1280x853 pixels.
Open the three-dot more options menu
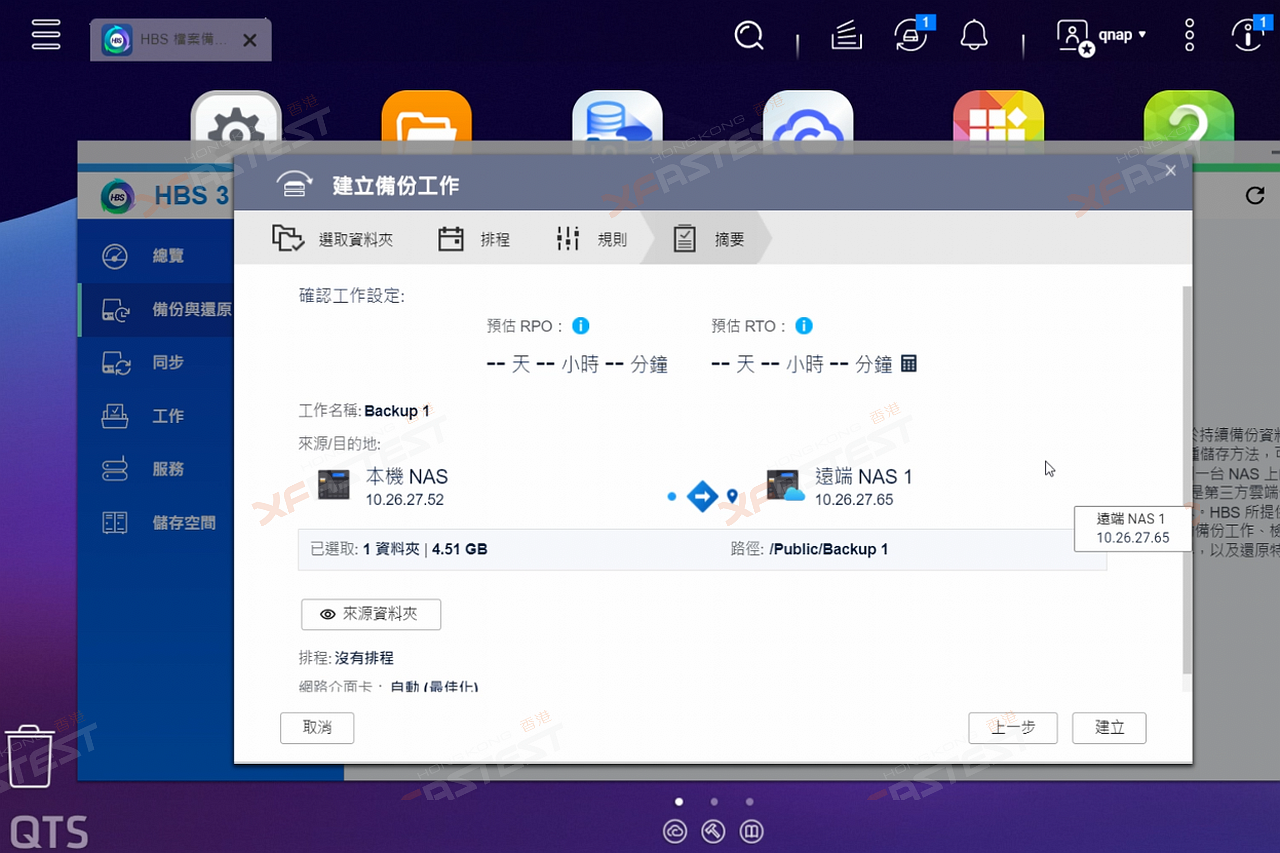(x=1189, y=36)
